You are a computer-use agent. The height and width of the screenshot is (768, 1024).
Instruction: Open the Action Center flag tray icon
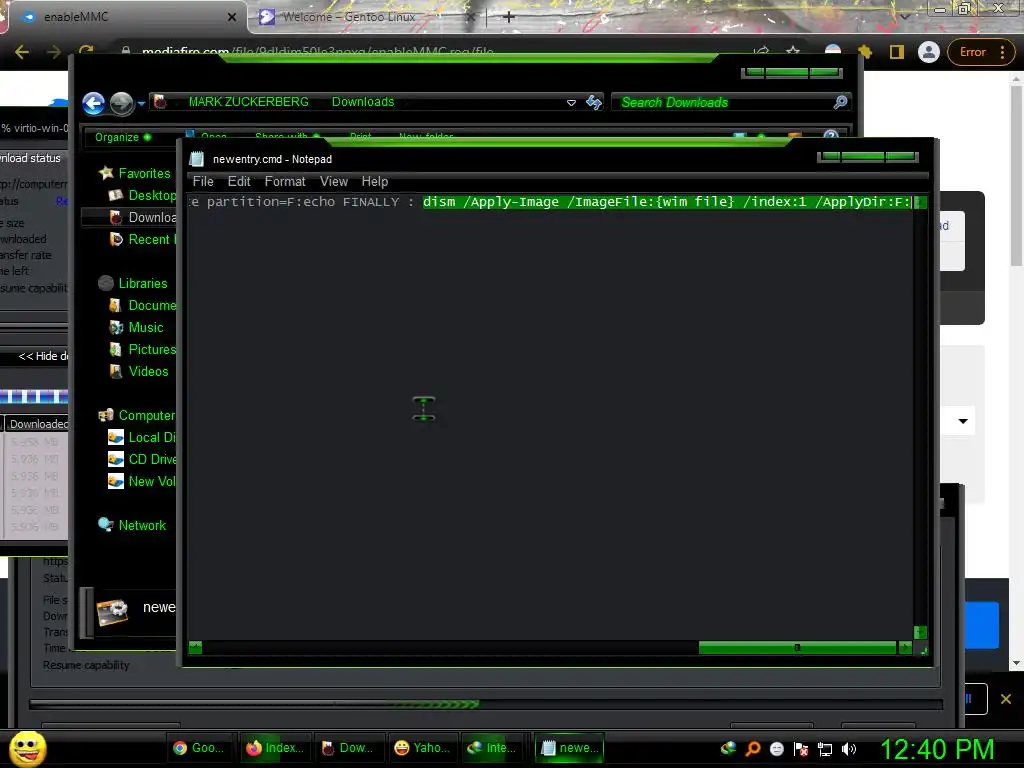[801, 749]
